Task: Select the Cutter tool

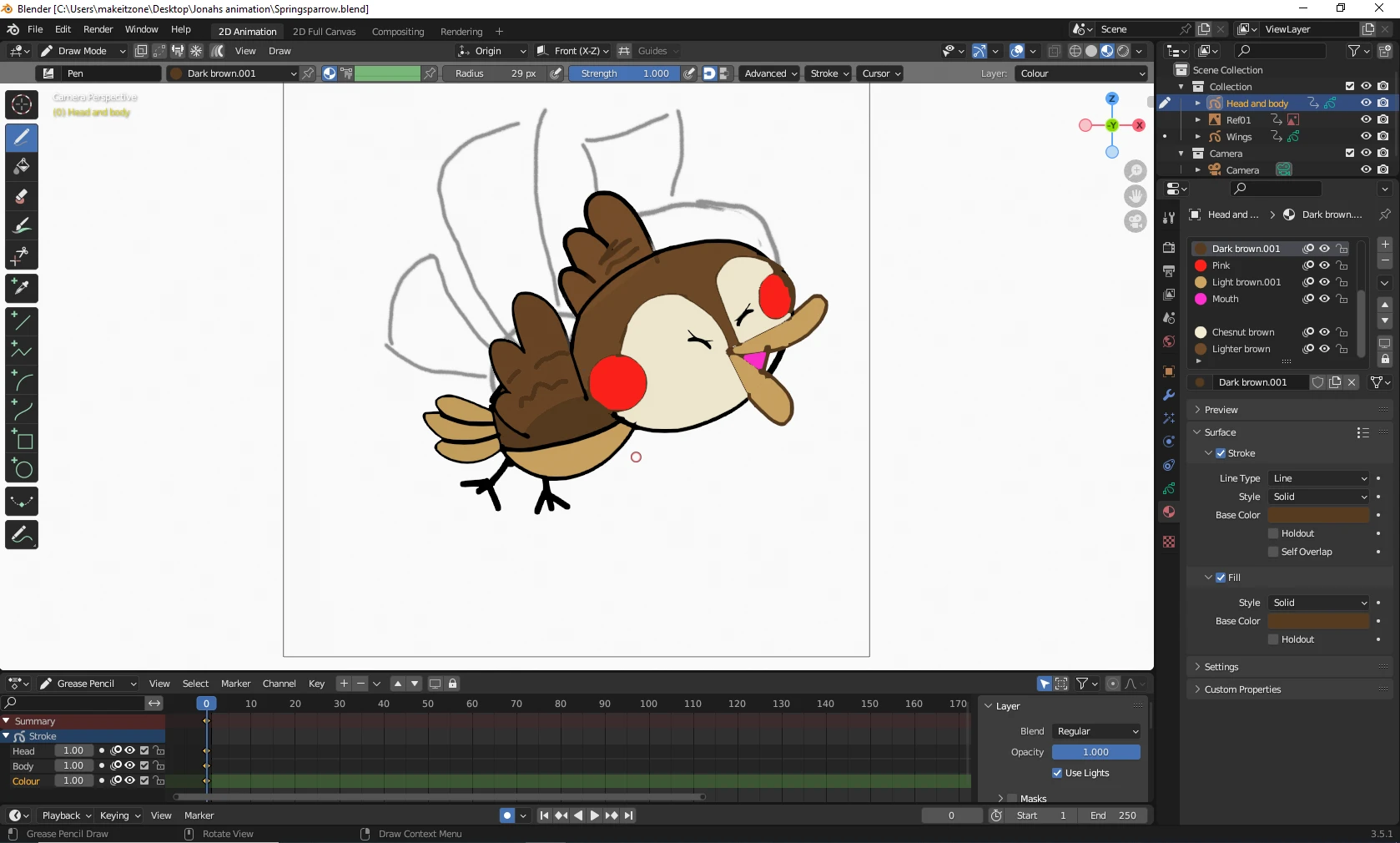Action: click(x=22, y=255)
